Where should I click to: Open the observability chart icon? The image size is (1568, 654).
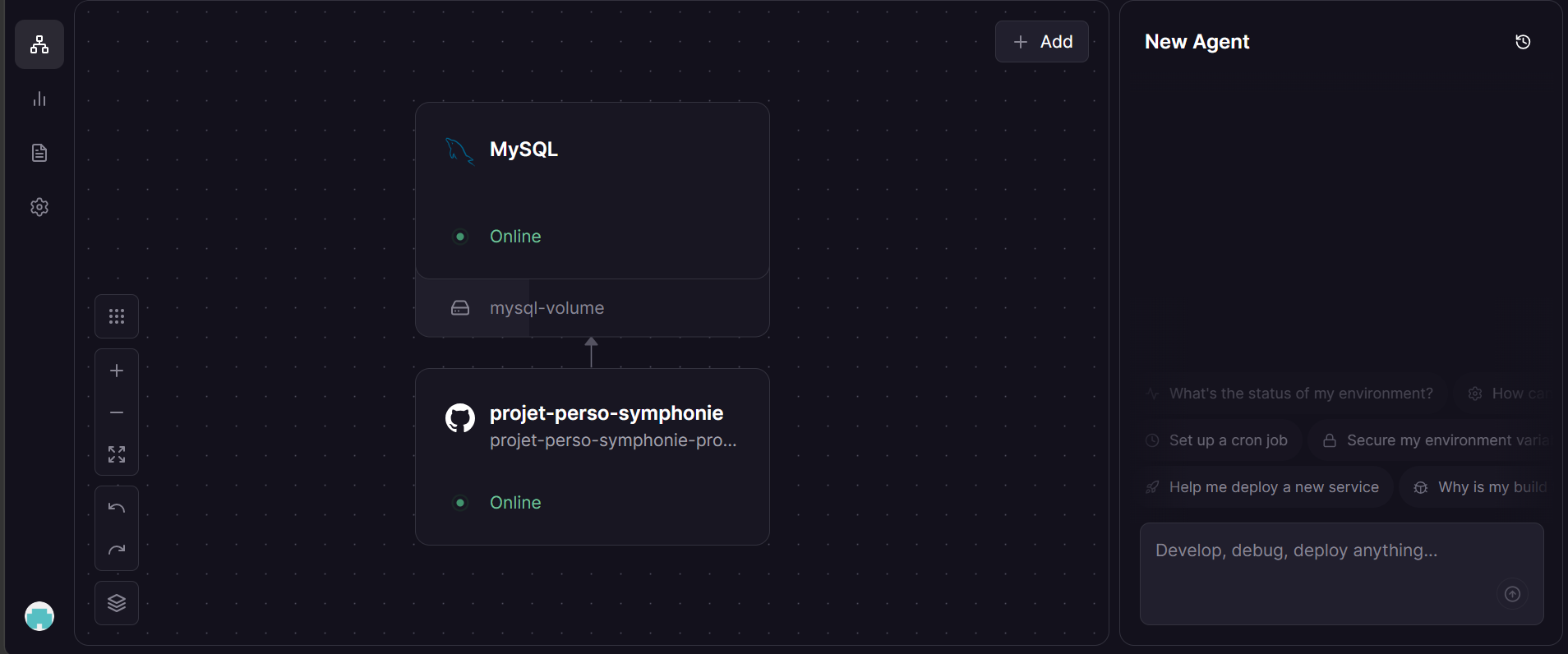[39, 99]
